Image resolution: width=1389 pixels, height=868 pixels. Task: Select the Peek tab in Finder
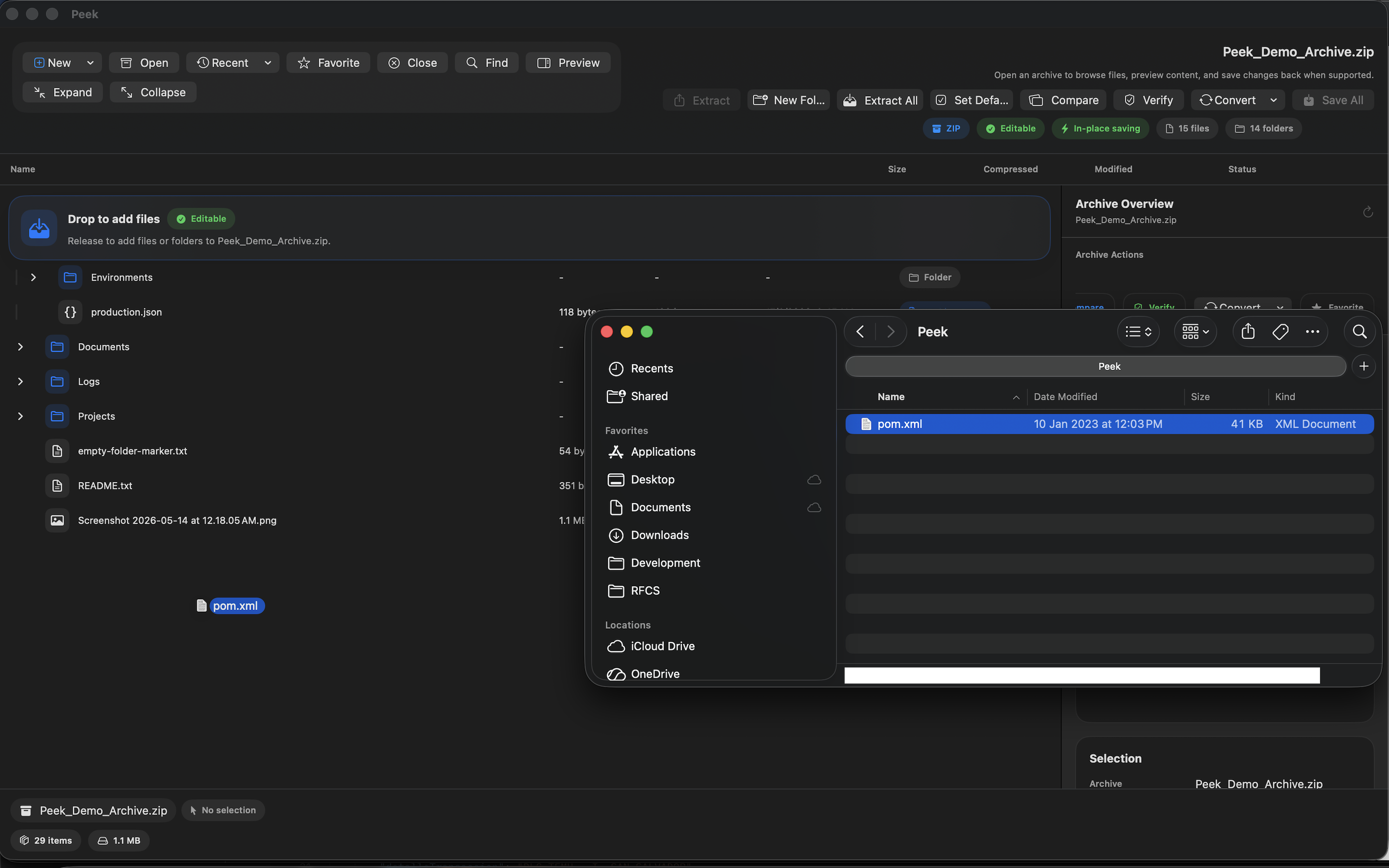[1095, 366]
